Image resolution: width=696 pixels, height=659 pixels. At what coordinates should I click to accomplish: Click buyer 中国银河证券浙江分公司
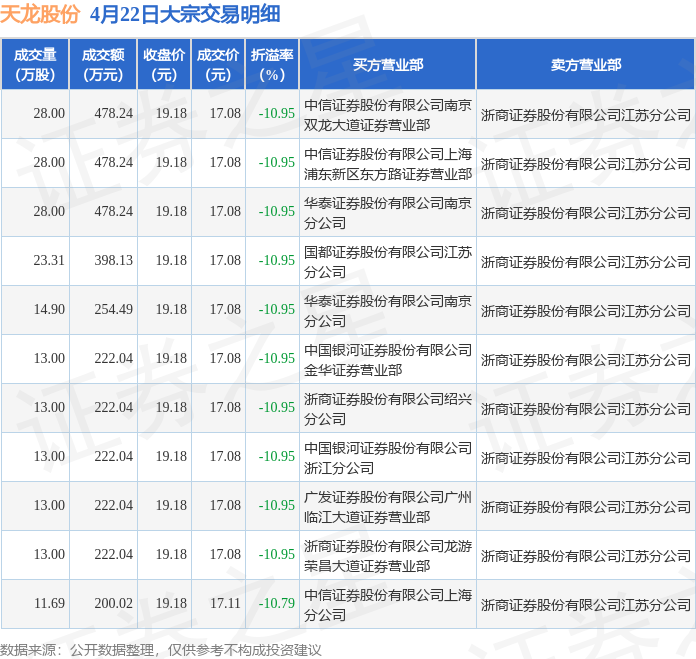388,458
